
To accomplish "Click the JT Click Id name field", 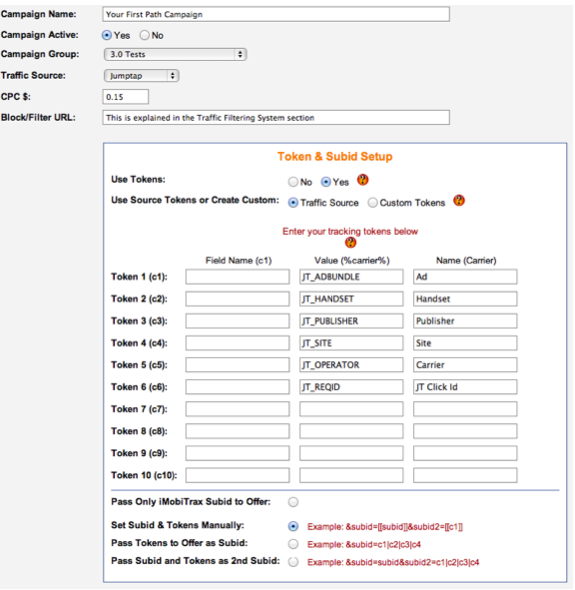I will click(x=465, y=387).
